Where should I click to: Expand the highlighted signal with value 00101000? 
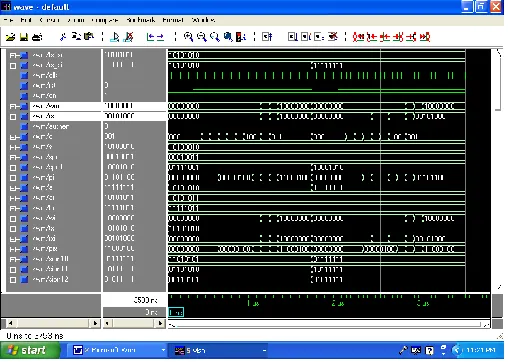(13, 117)
